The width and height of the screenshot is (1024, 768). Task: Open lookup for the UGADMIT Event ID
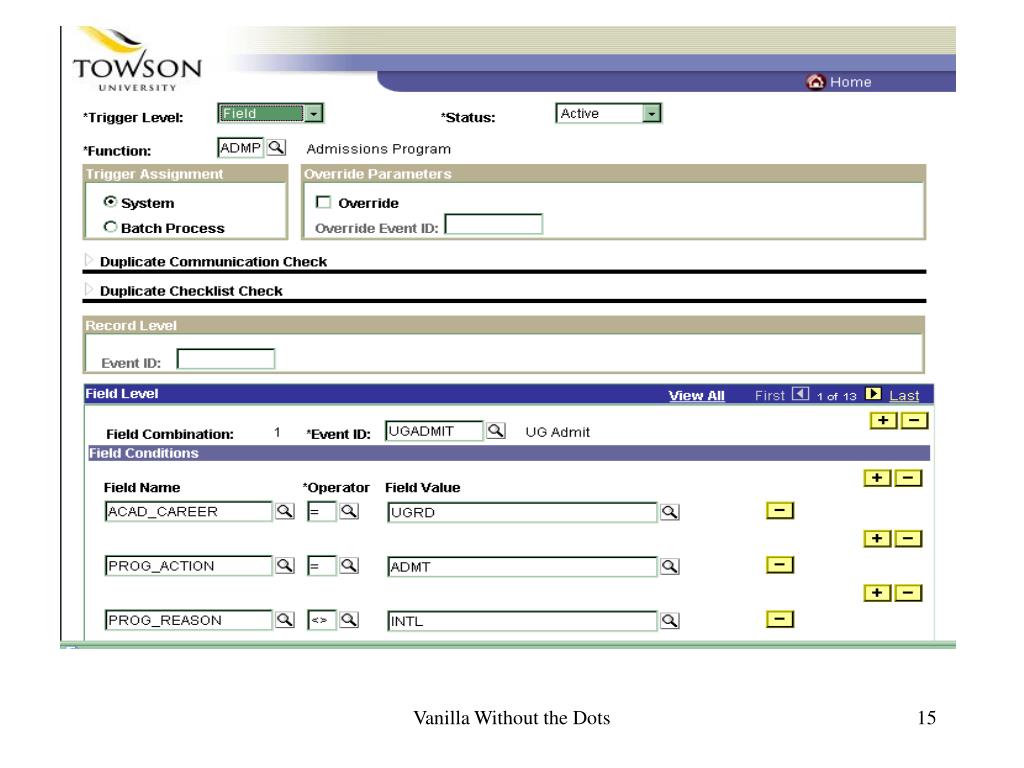tap(496, 430)
